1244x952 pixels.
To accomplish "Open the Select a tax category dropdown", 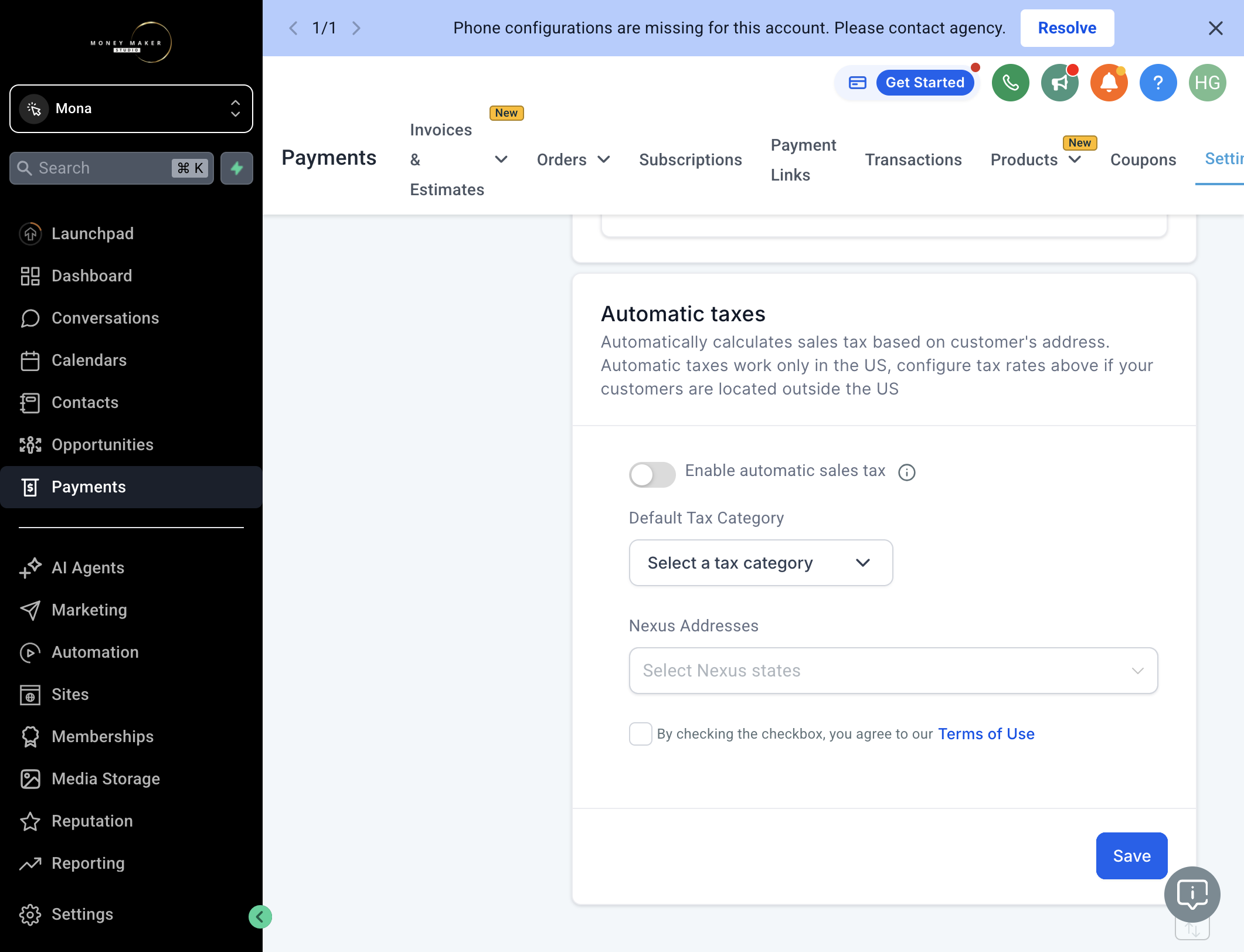I will pos(760,563).
